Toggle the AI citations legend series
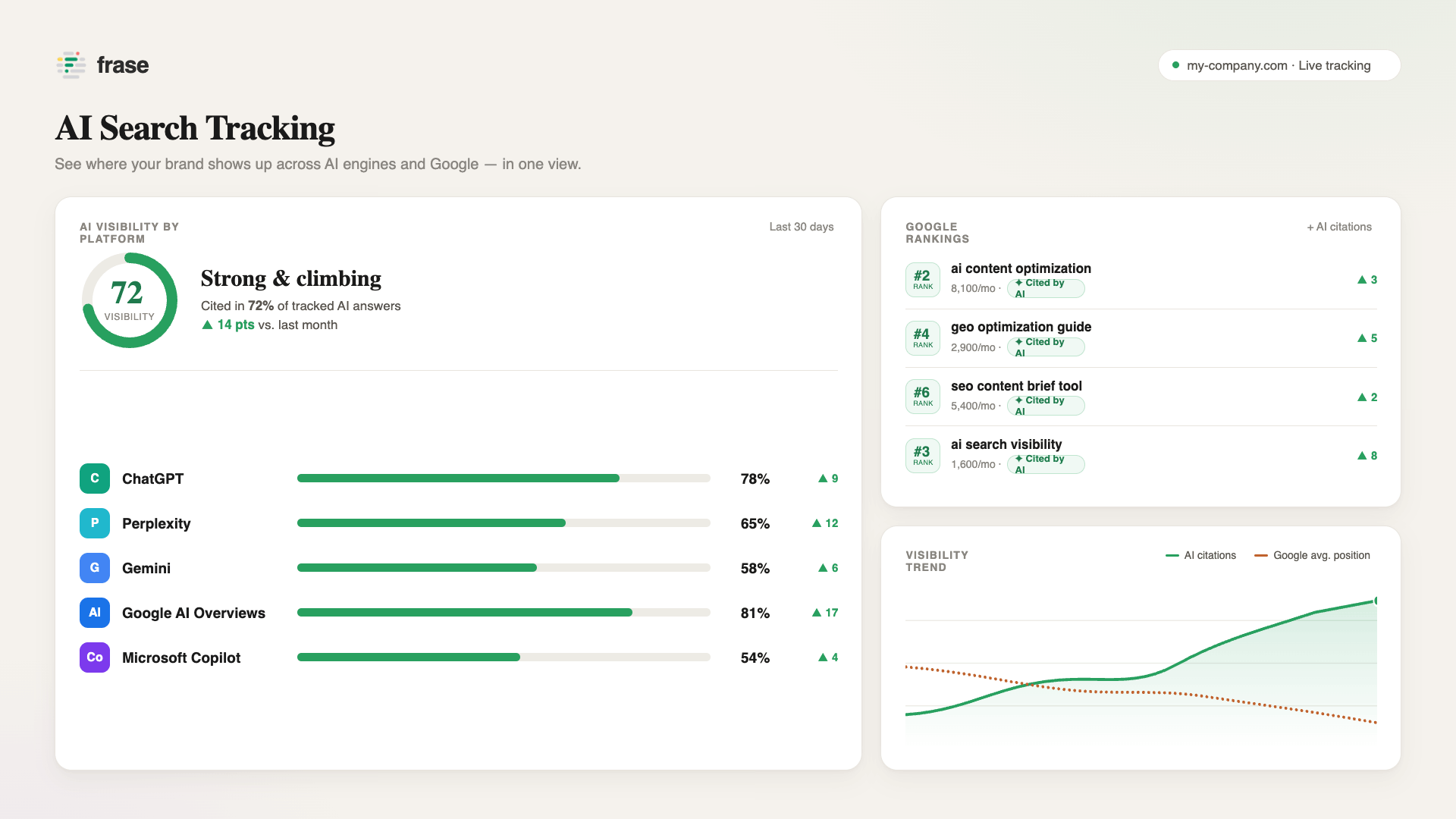Viewport: 1456px width, 819px height. [1201, 555]
